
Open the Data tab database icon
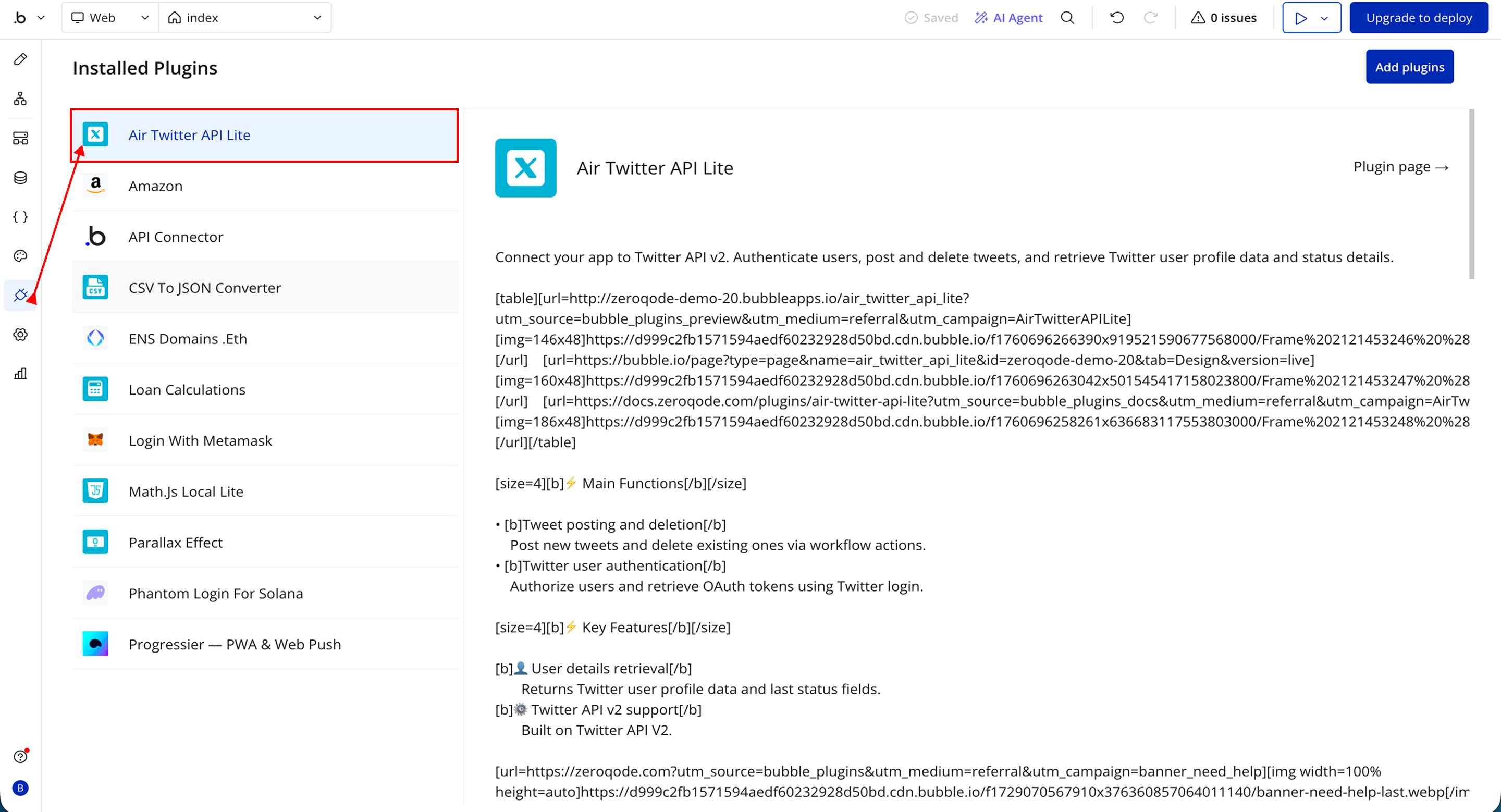click(20, 178)
